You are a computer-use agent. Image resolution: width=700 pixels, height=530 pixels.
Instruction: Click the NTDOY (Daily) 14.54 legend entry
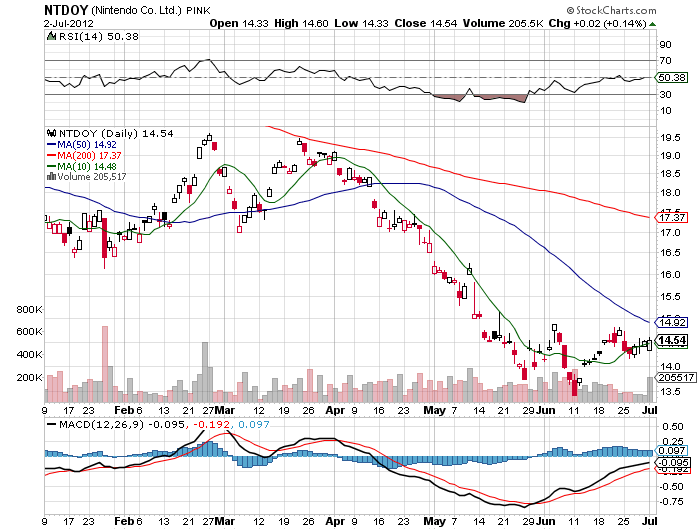[116, 133]
